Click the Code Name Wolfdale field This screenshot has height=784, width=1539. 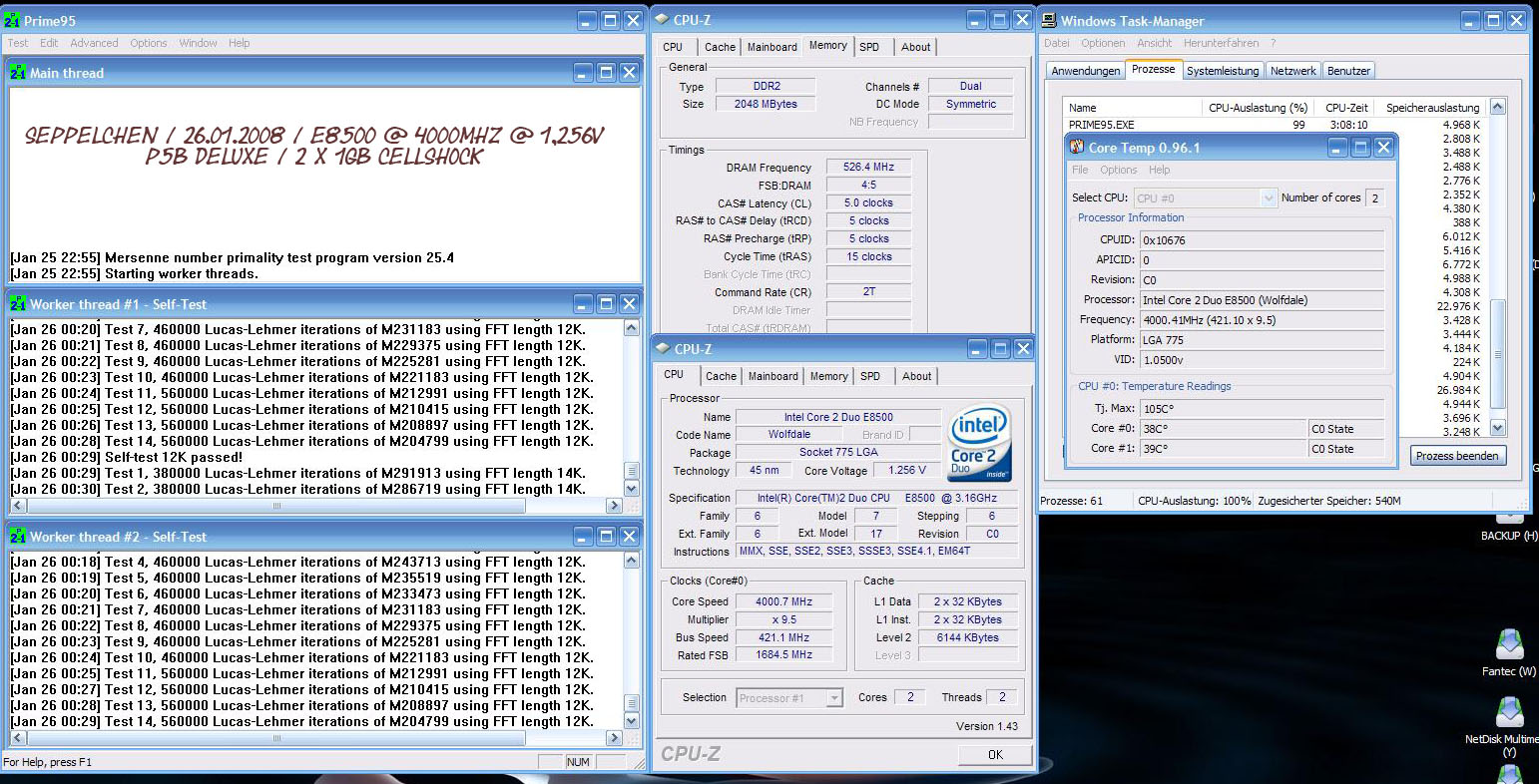789,434
